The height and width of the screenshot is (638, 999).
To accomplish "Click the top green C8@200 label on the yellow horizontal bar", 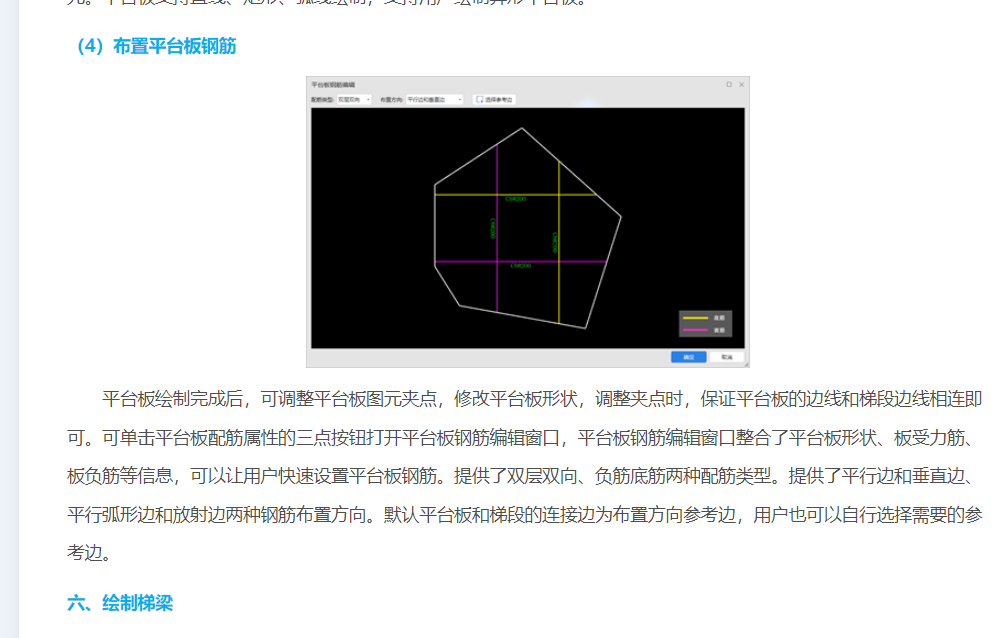I will [515, 199].
